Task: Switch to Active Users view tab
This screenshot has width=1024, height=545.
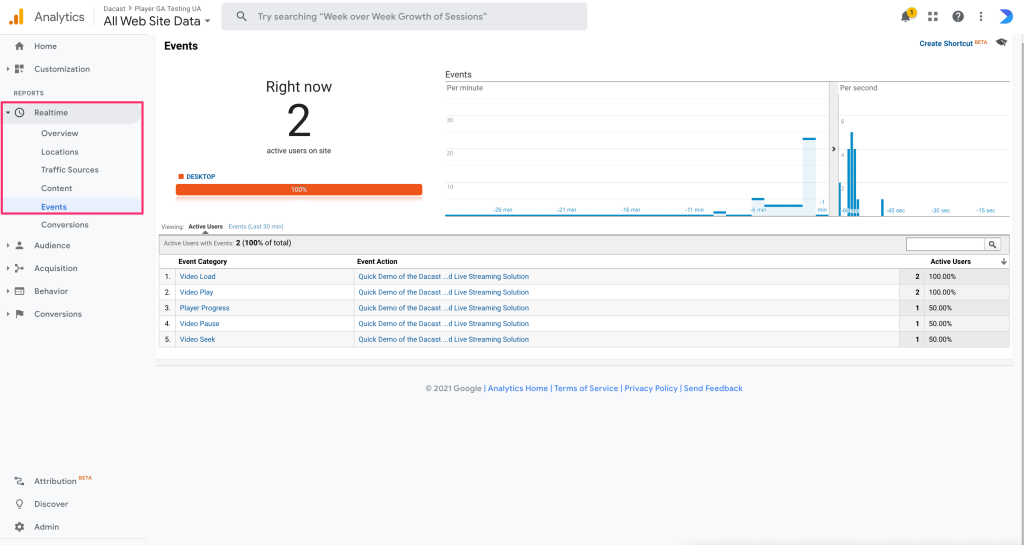Action: click(x=206, y=226)
